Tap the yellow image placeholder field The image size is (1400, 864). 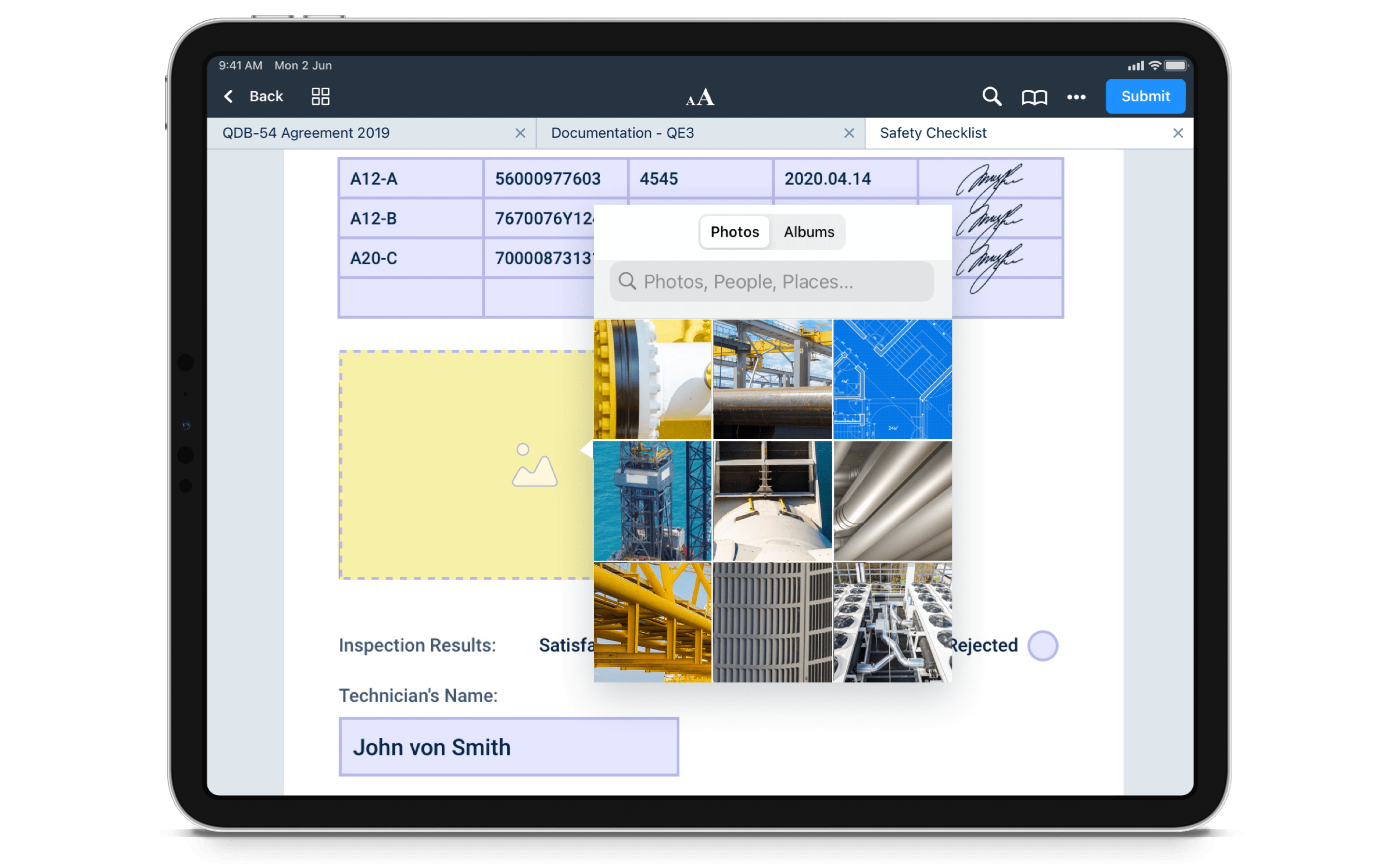point(466,464)
